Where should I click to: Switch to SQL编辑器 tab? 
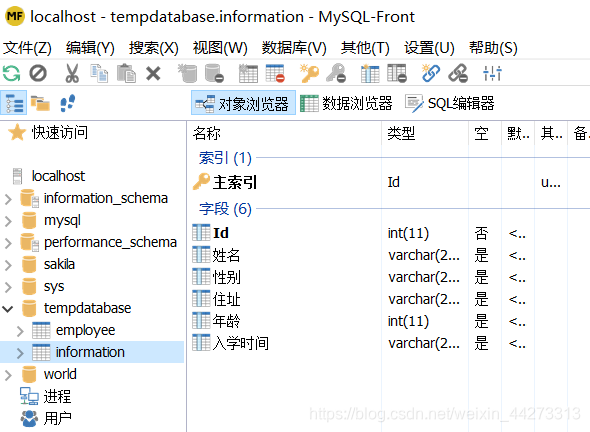(450, 103)
